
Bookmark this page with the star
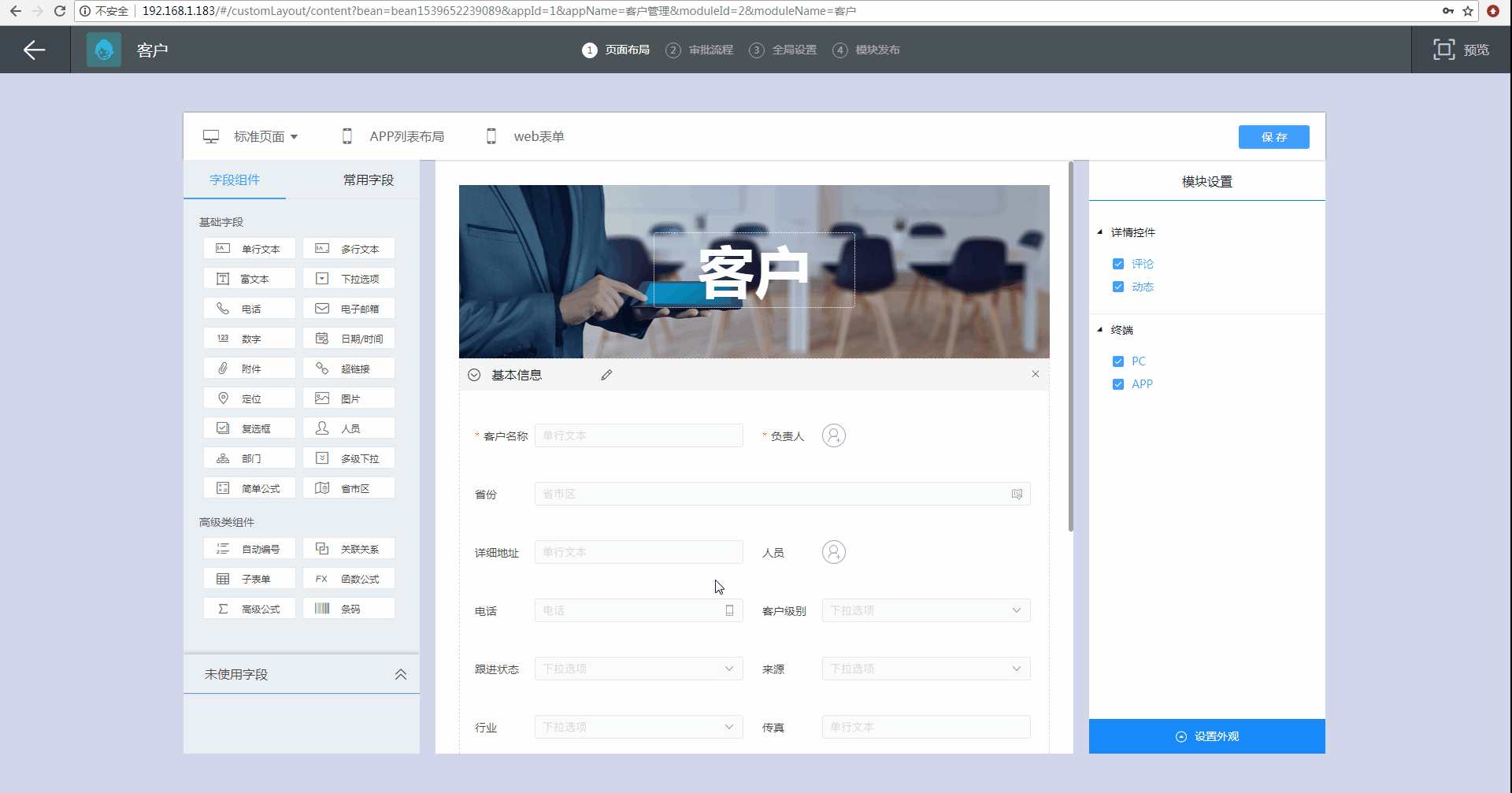1468,11
